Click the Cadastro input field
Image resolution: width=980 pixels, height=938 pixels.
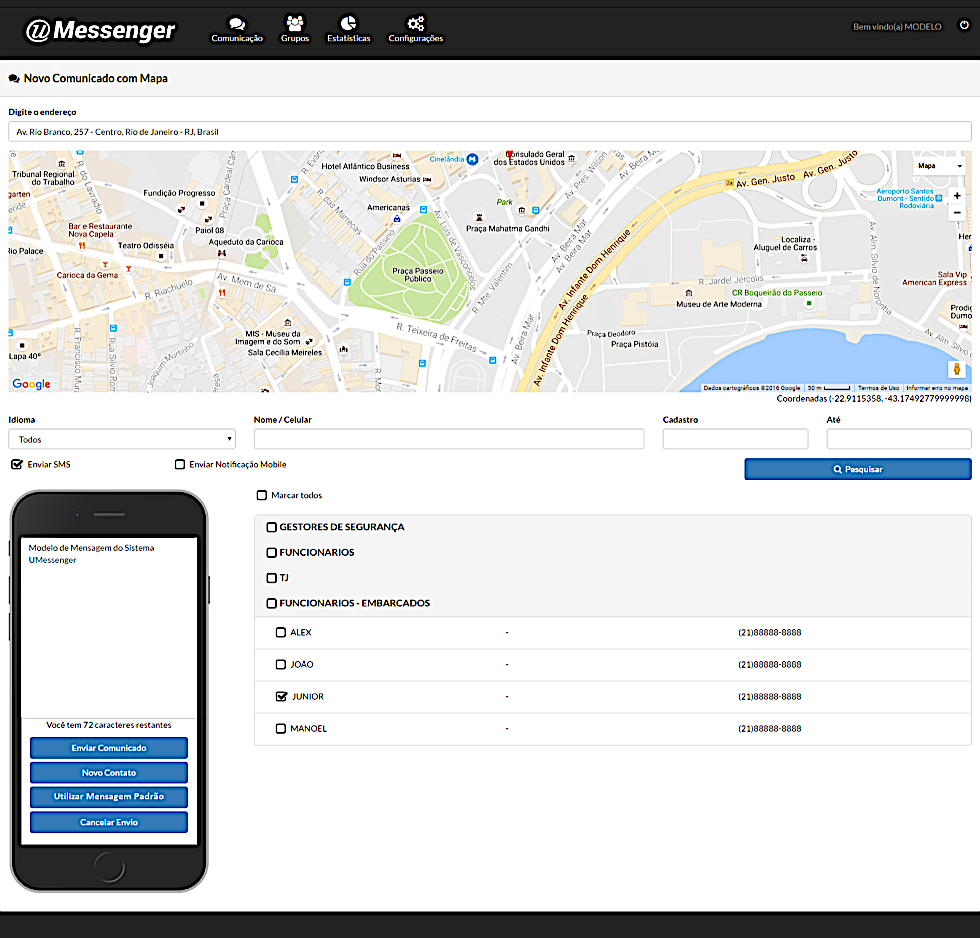click(735, 439)
